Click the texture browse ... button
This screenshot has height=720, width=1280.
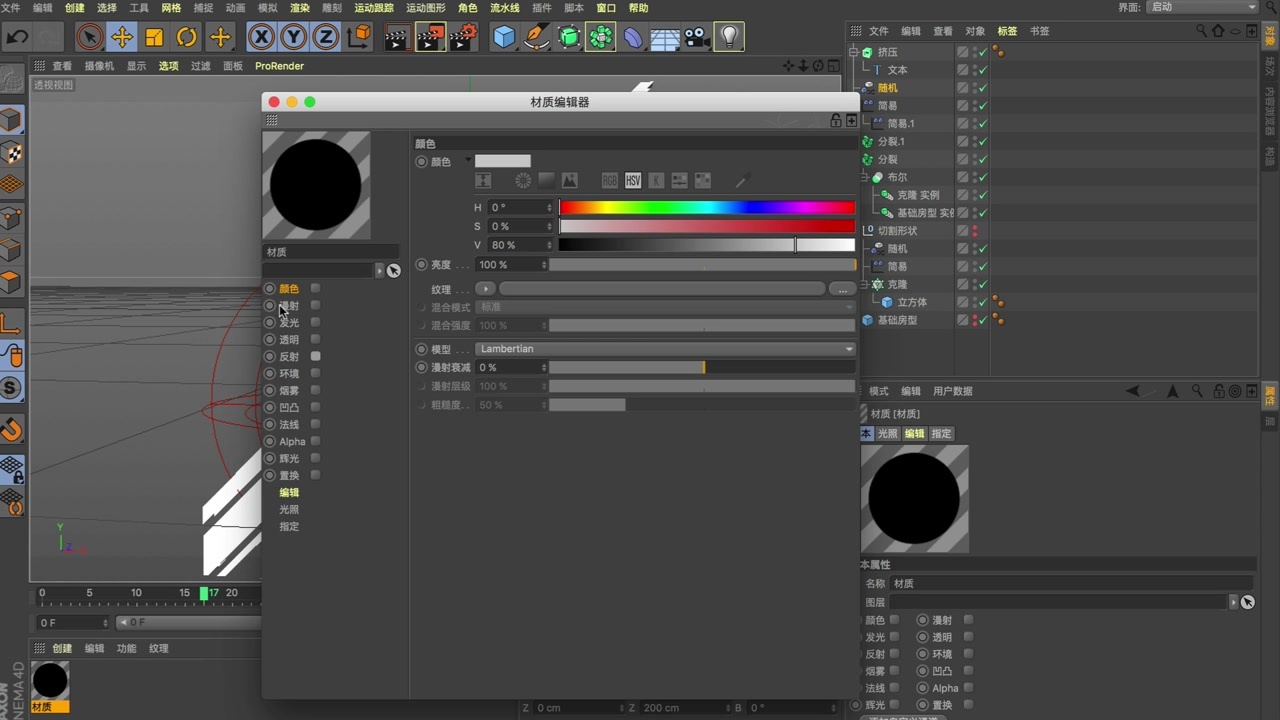[x=842, y=289]
